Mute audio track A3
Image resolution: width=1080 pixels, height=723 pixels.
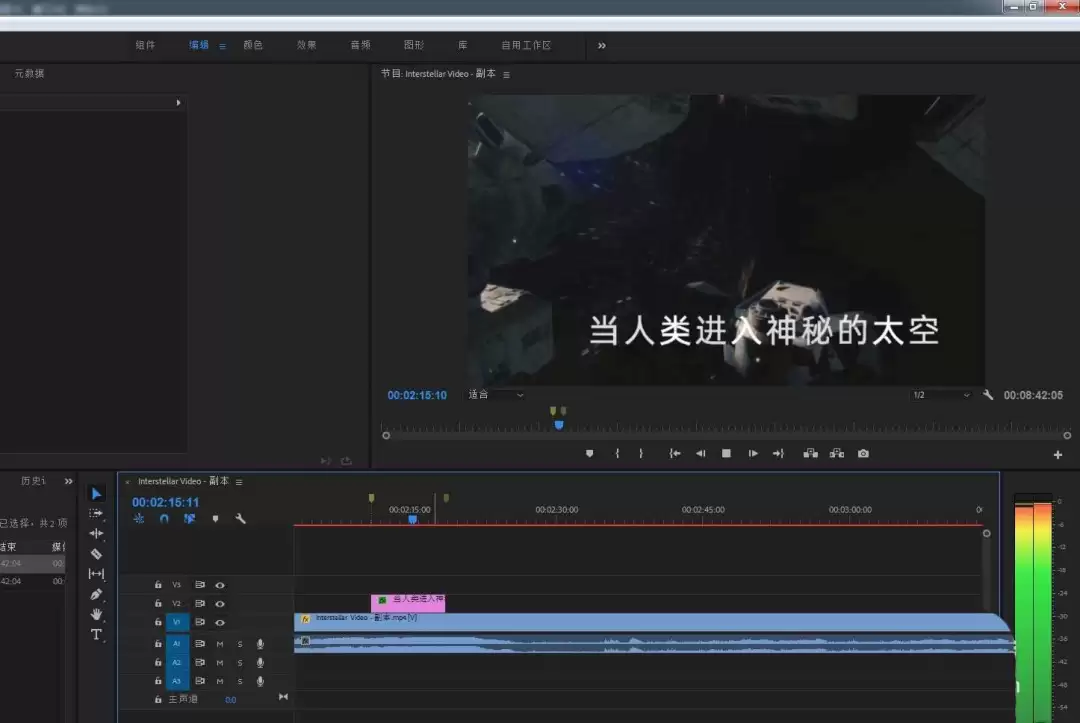(220, 681)
